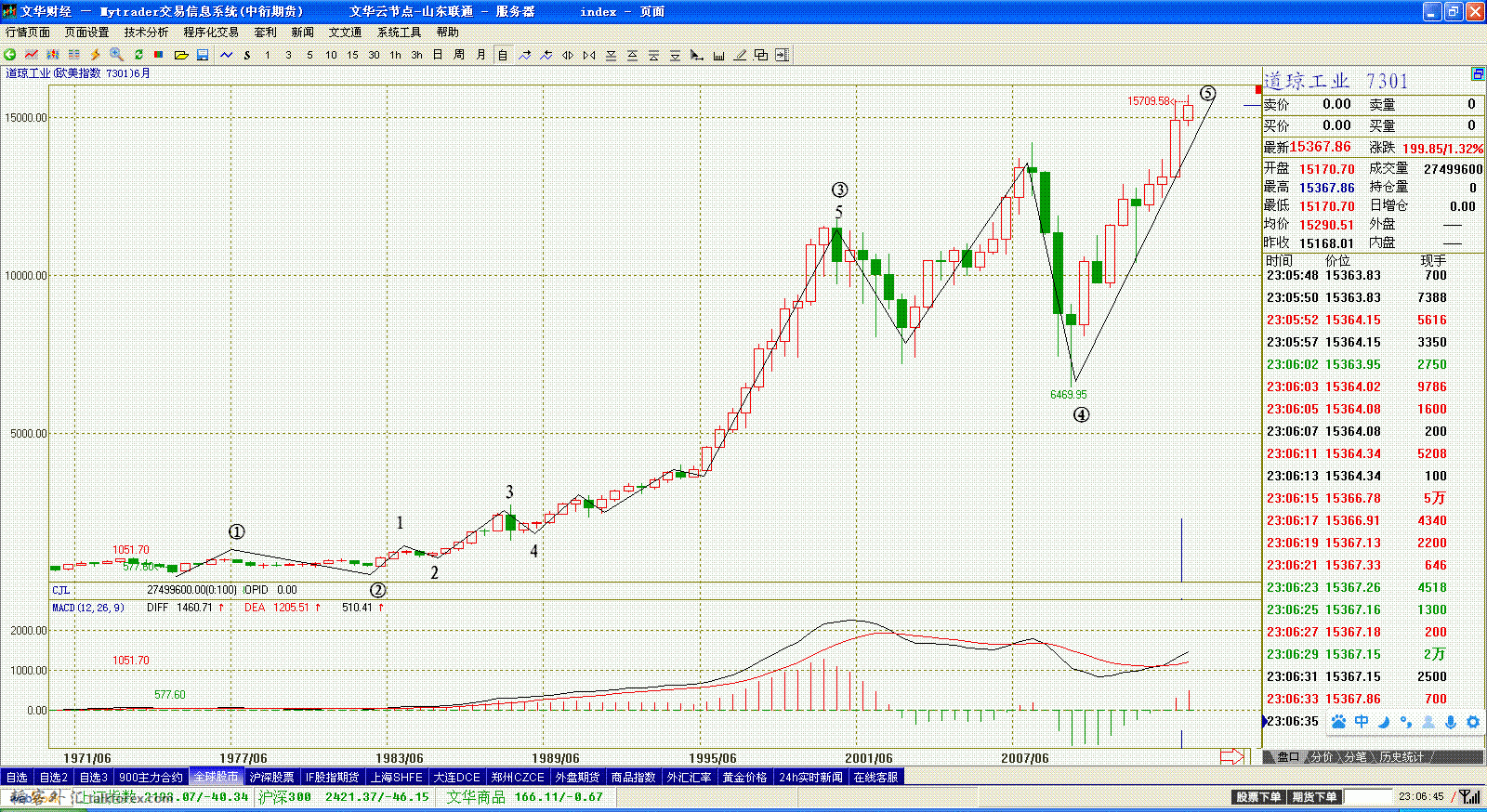The image size is (1487, 812).
Task: Switch to the 沪深股票 tab
Action: tap(271, 777)
